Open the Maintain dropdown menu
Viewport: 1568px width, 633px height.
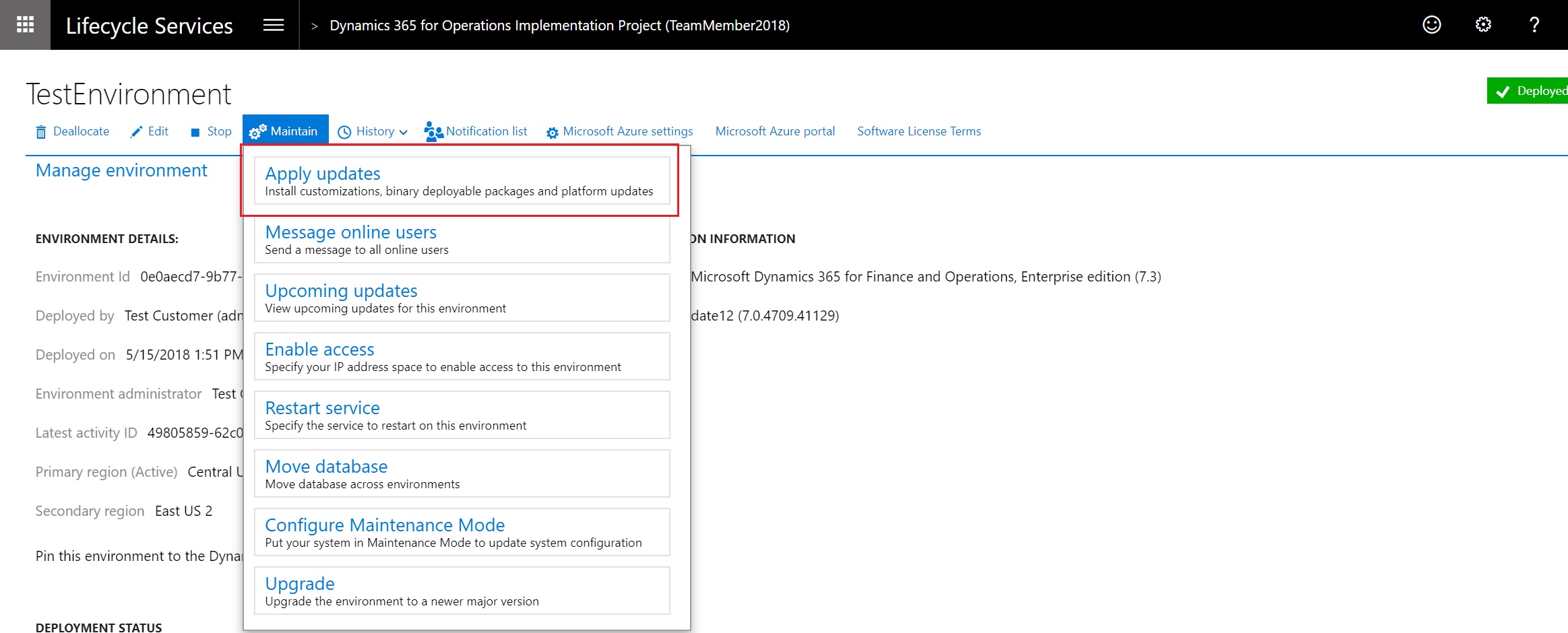(x=285, y=130)
